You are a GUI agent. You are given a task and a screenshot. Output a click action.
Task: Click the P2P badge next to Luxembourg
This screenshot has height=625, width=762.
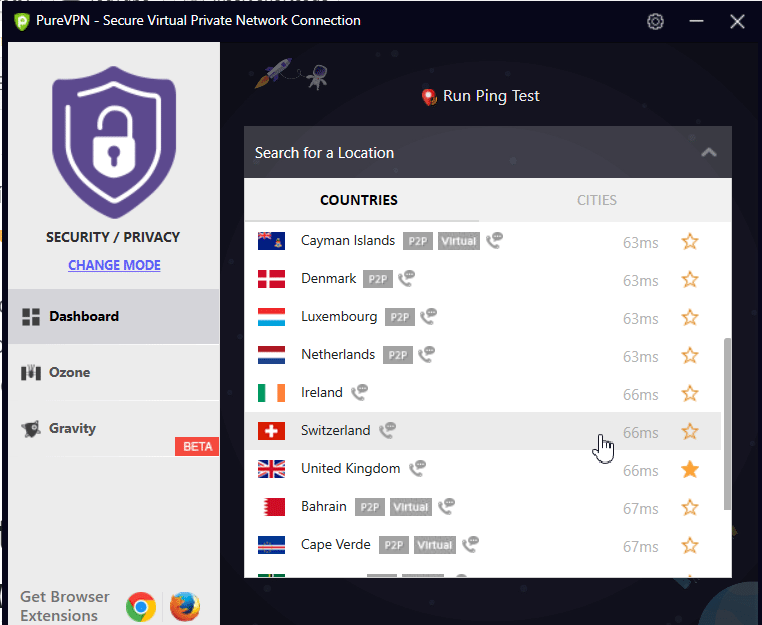[400, 317]
